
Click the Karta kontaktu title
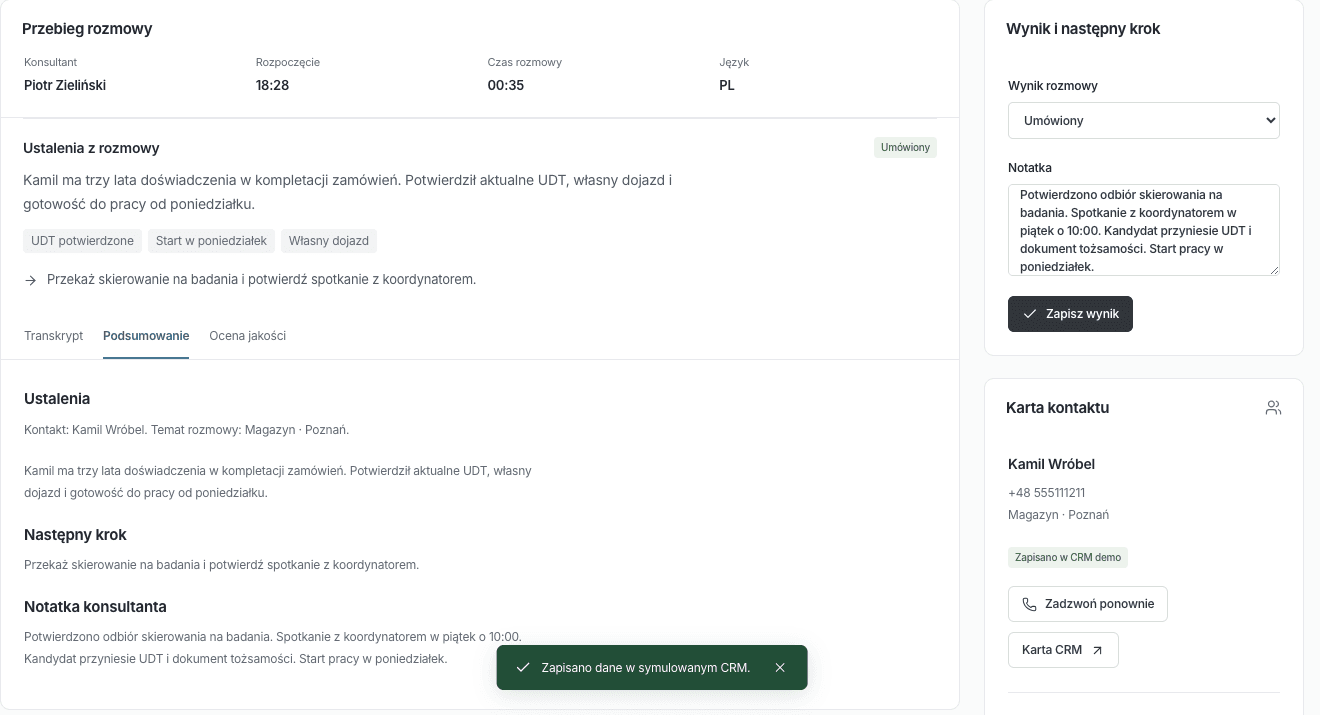1057,408
